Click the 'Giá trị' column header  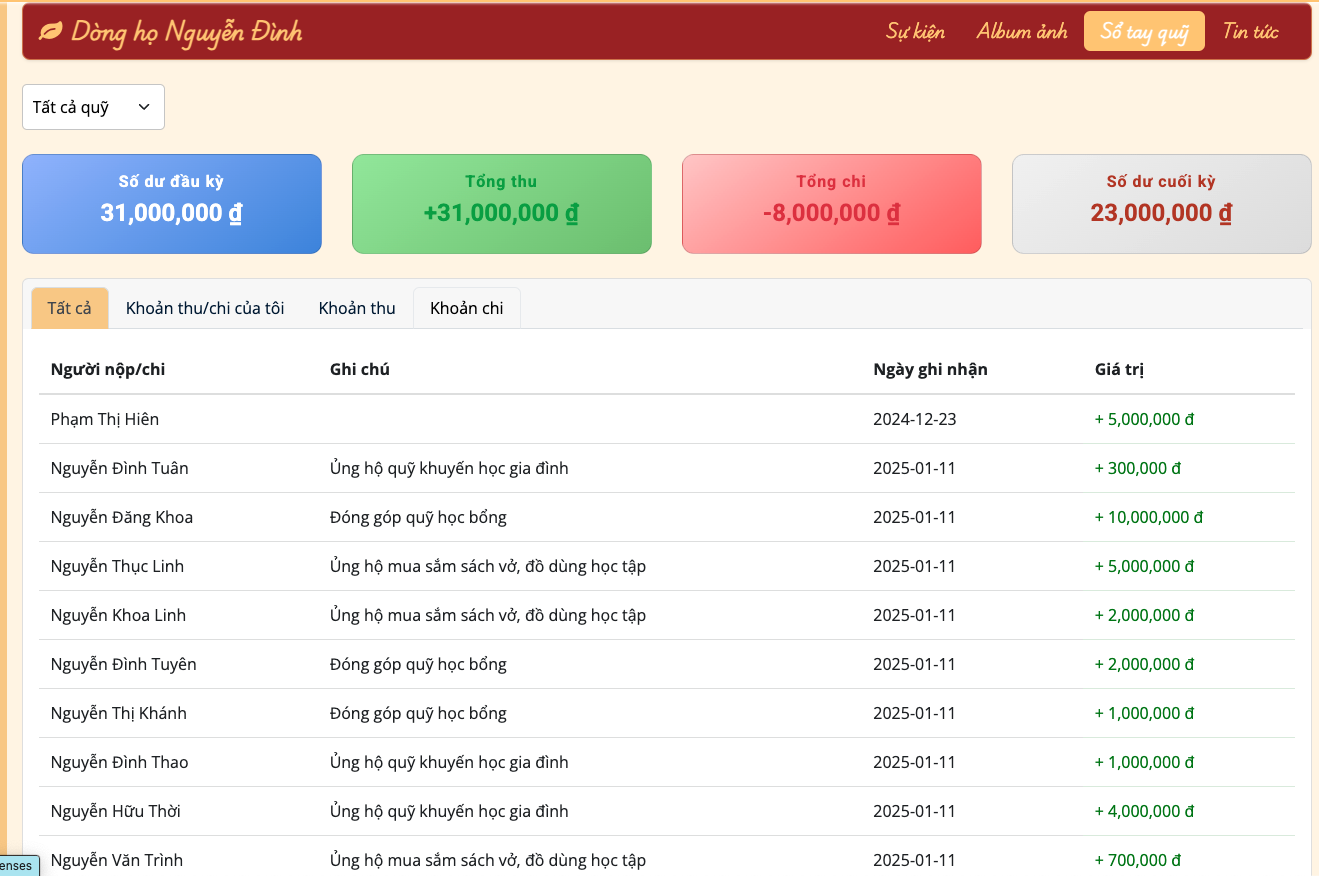click(x=1119, y=369)
